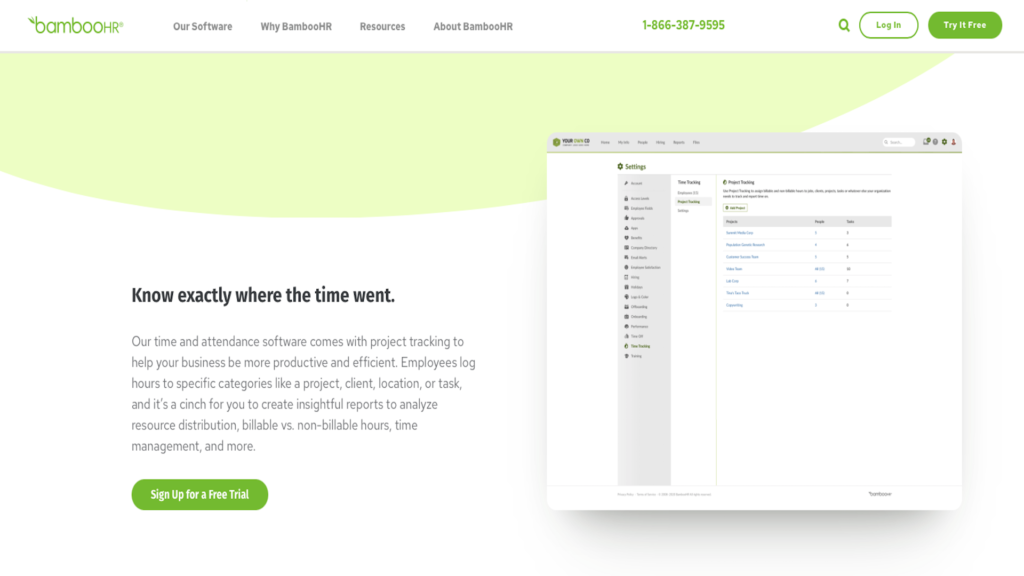Click the Employee Satisfaction sidebar icon
This screenshot has width=1024, height=576.
pos(626,268)
